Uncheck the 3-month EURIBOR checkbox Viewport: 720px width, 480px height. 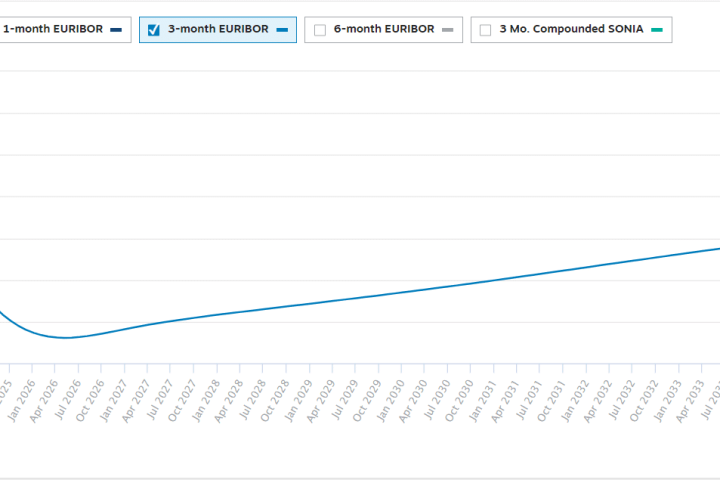pyautogui.click(x=154, y=30)
